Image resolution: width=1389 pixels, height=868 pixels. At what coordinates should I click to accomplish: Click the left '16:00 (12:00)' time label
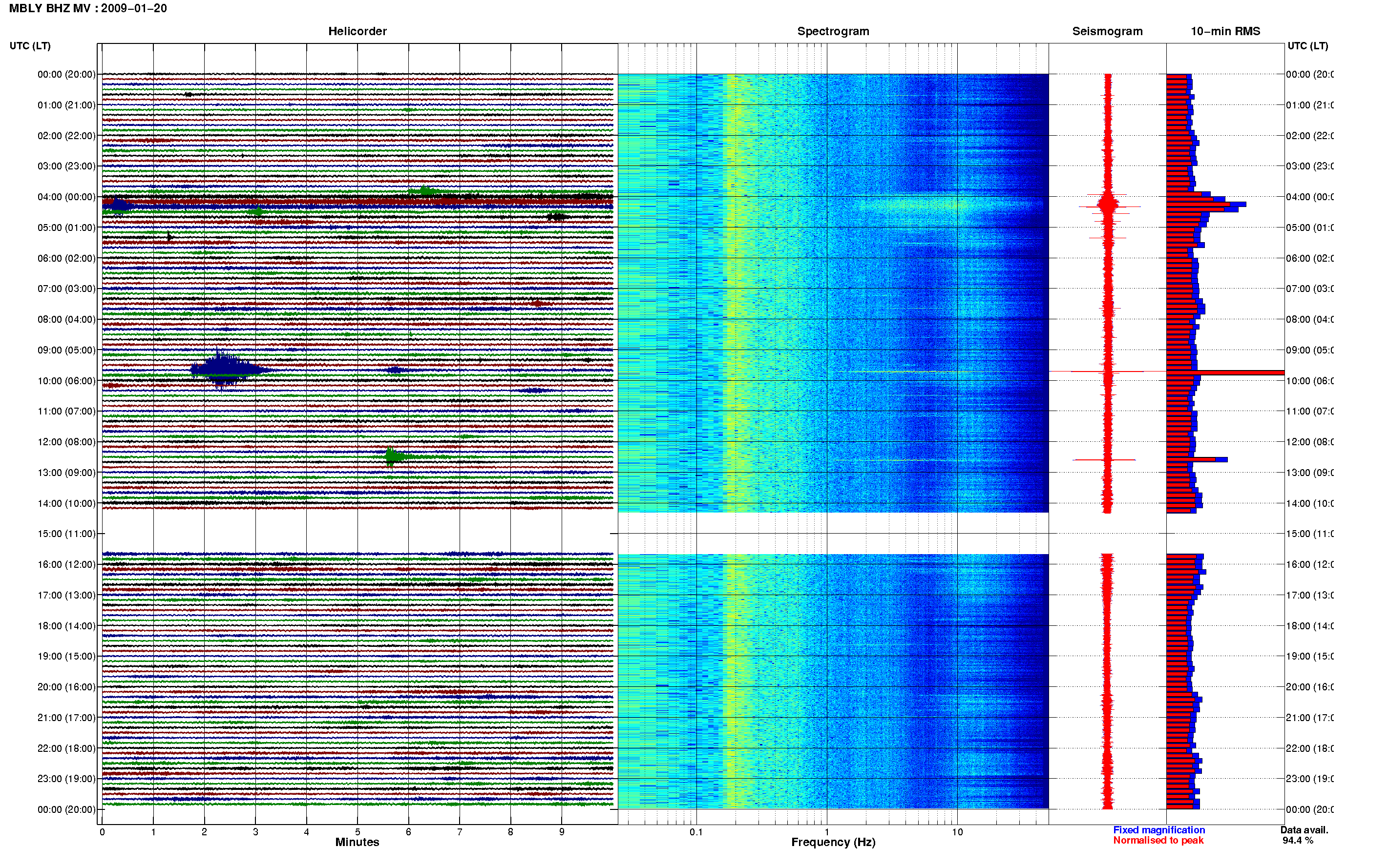(66, 564)
